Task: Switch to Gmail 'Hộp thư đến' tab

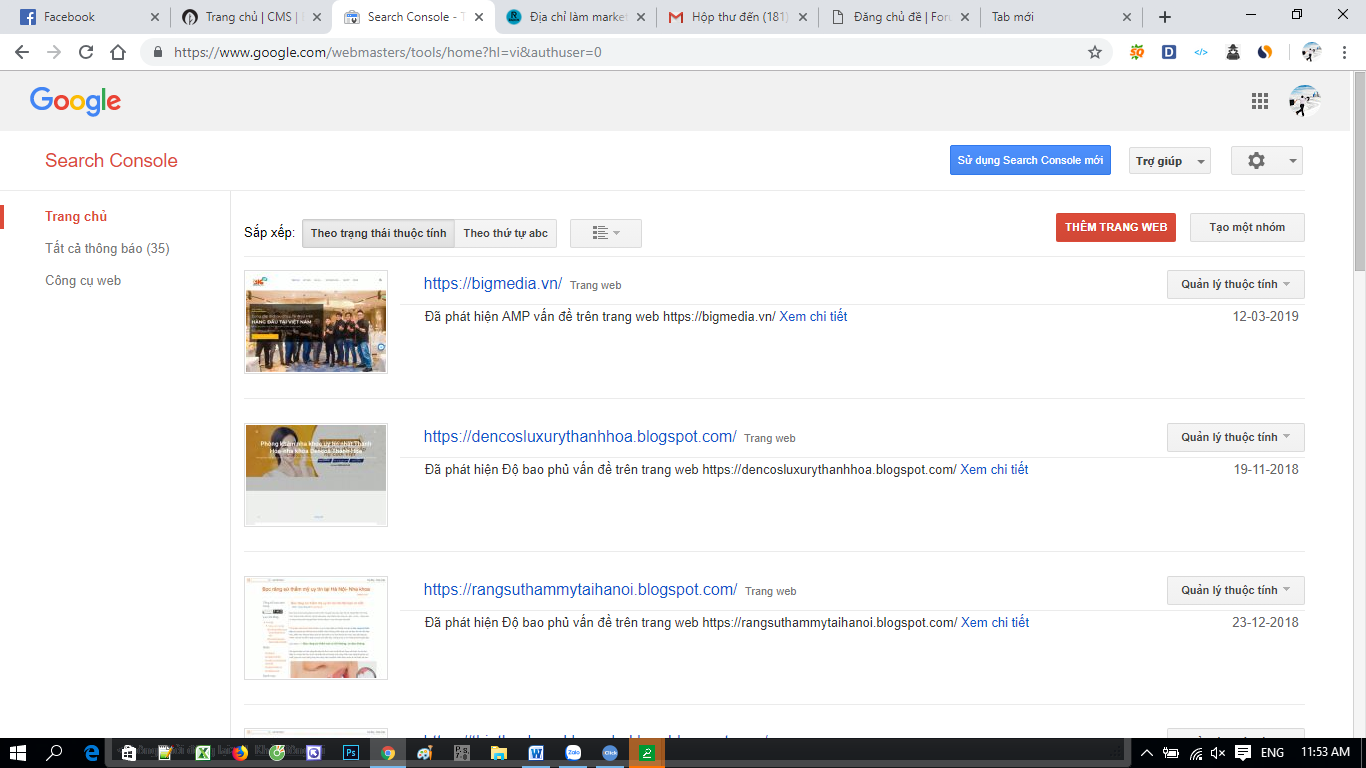Action: (x=736, y=17)
